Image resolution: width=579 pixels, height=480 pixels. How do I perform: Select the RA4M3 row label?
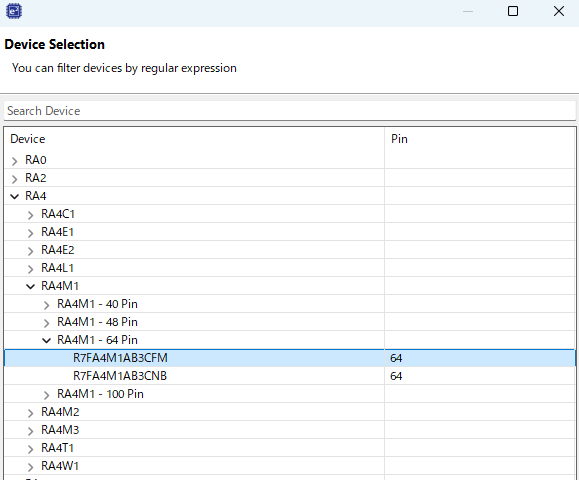[60, 430]
